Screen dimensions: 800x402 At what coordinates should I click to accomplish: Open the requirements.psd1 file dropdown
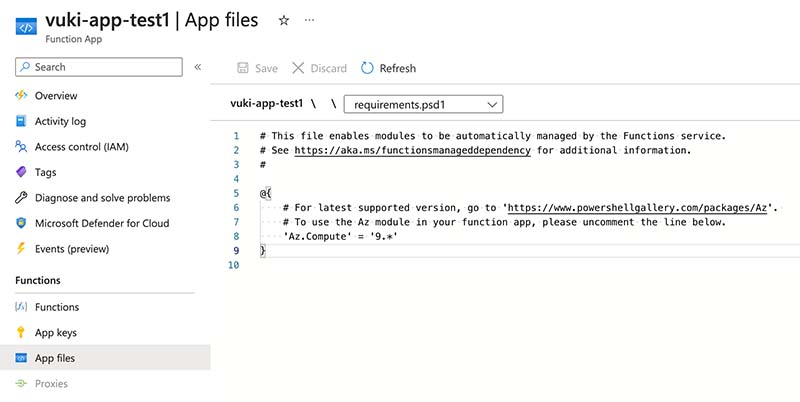point(423,105)
